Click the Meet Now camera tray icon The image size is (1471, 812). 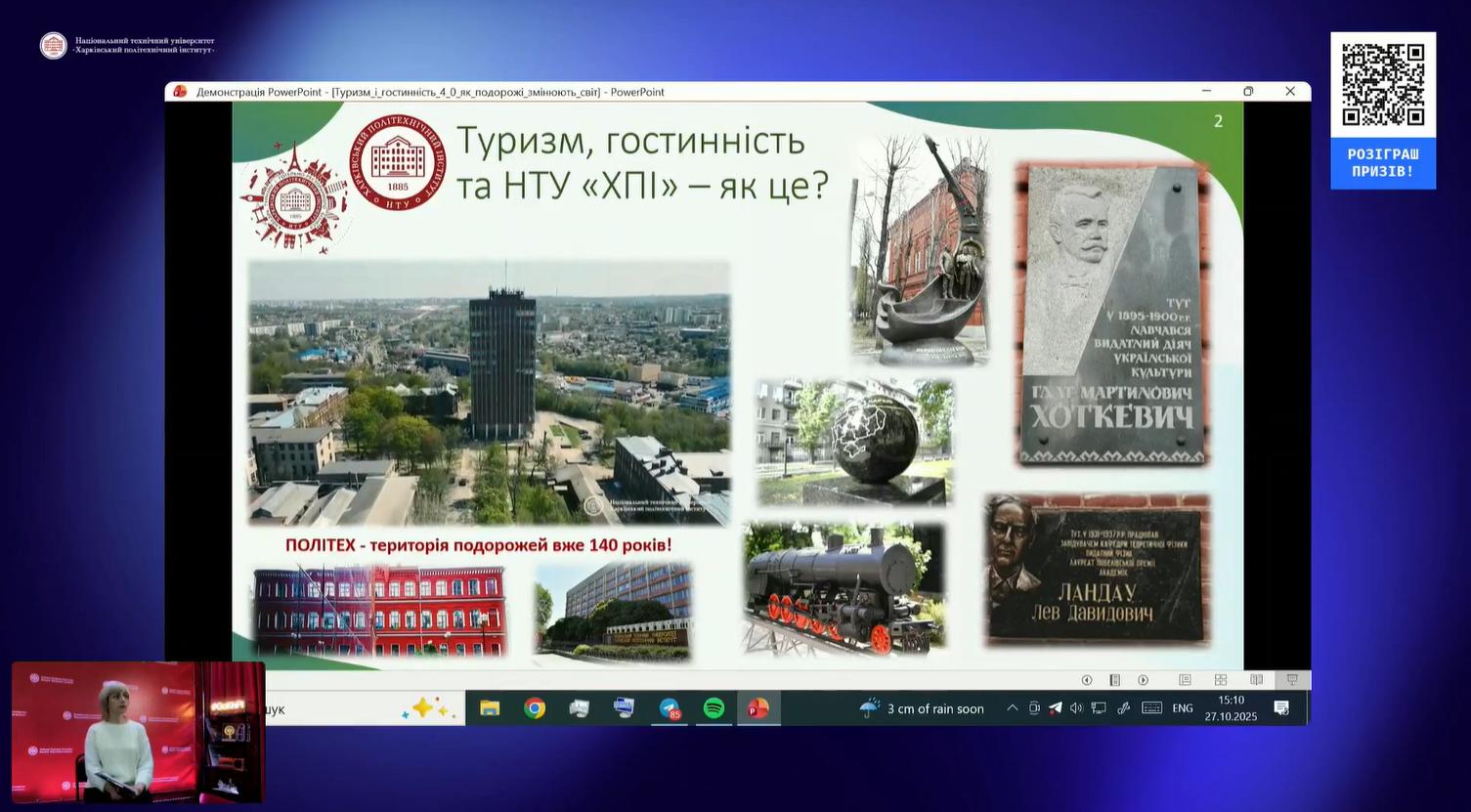1034,708
